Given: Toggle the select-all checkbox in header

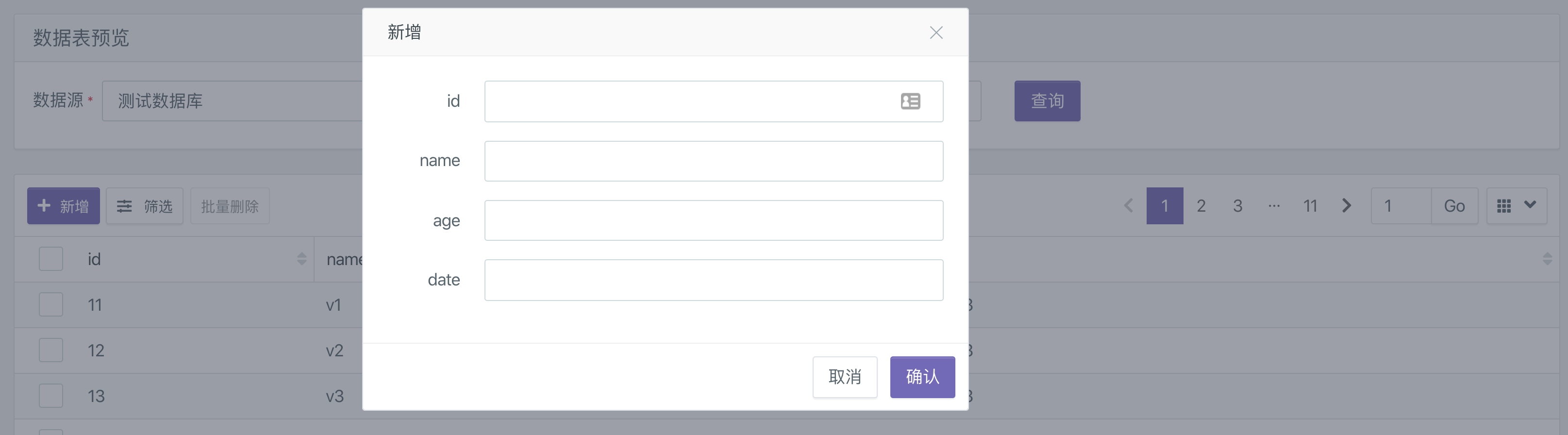Looking at the screenshot, I should point(51,259).
